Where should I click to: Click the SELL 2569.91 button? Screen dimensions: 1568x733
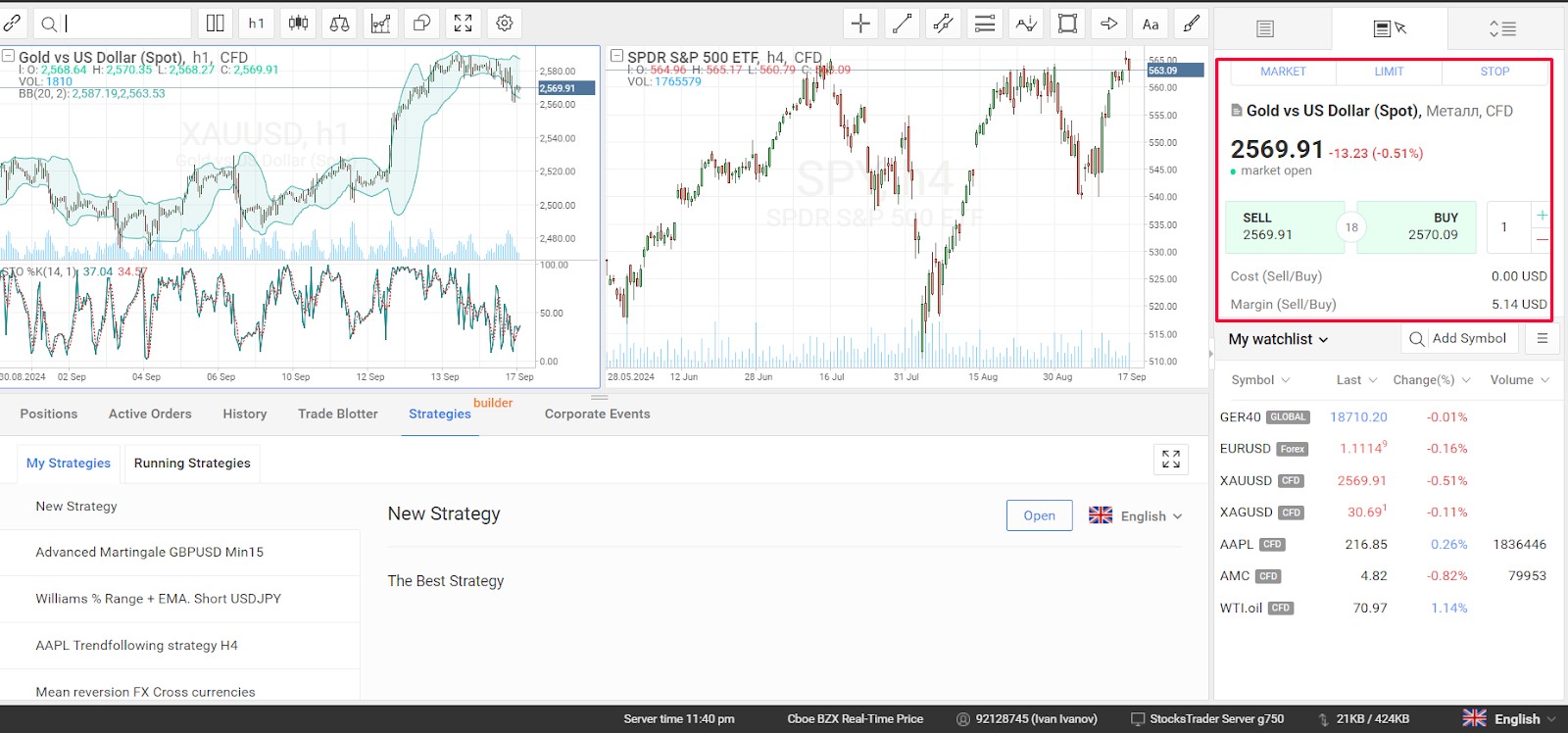click(x=1285, y=226)
